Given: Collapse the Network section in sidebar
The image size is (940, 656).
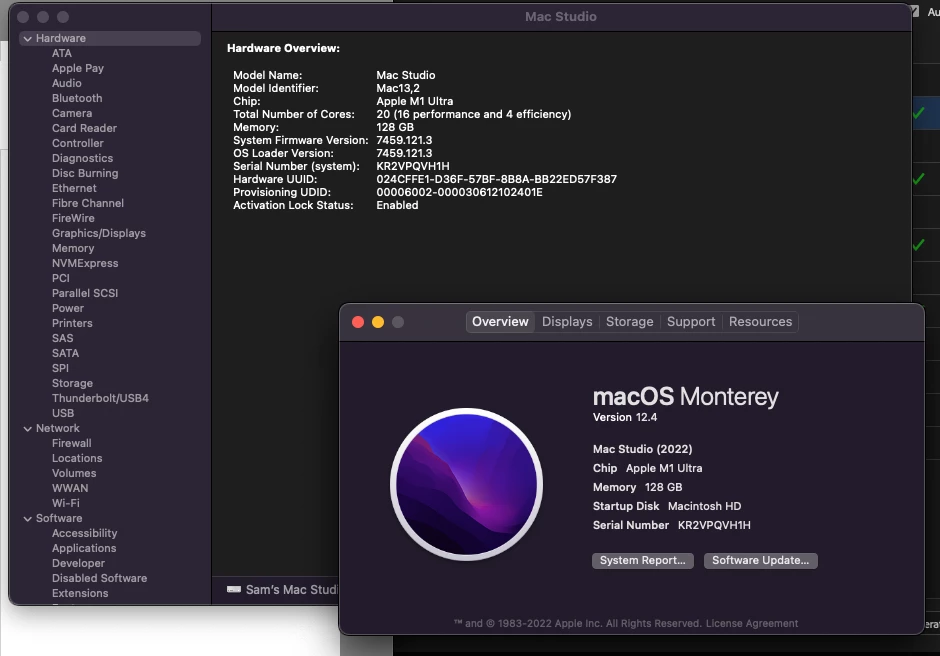Looking at the screenshot, I should pos(28,429).
